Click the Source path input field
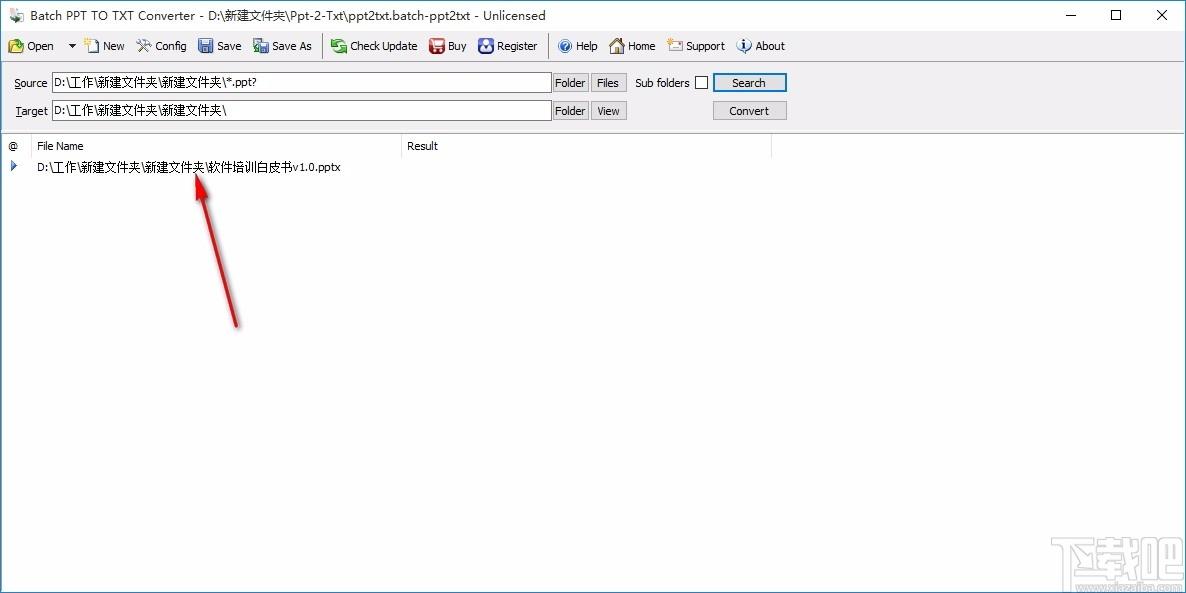The height and width of the screenshot is (593, 1186). pyautogui.click(x=302, y=82)
